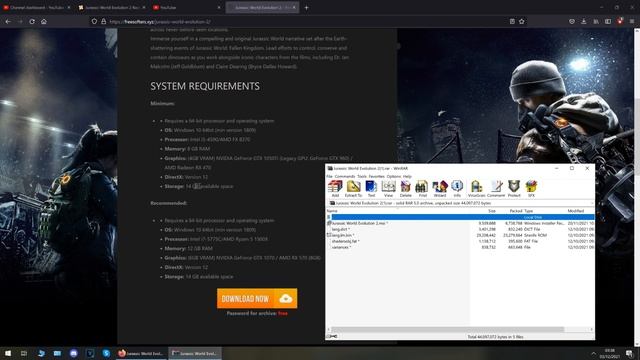The width and height of the screenshot is (640, 360).
Task: Select Jurassic World Evolution 2.msi file
Action: 359,223
